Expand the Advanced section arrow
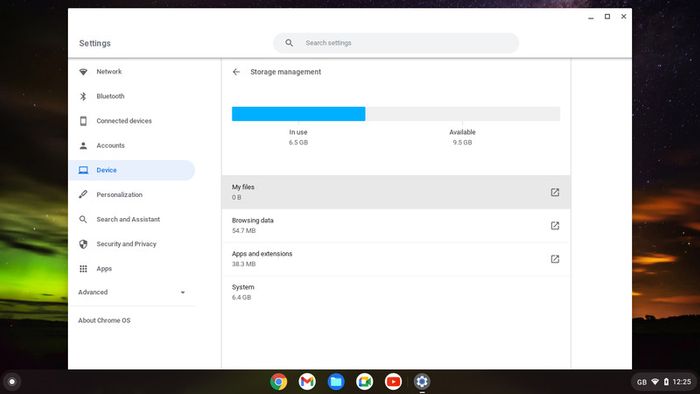 click(x=183, y=292)
